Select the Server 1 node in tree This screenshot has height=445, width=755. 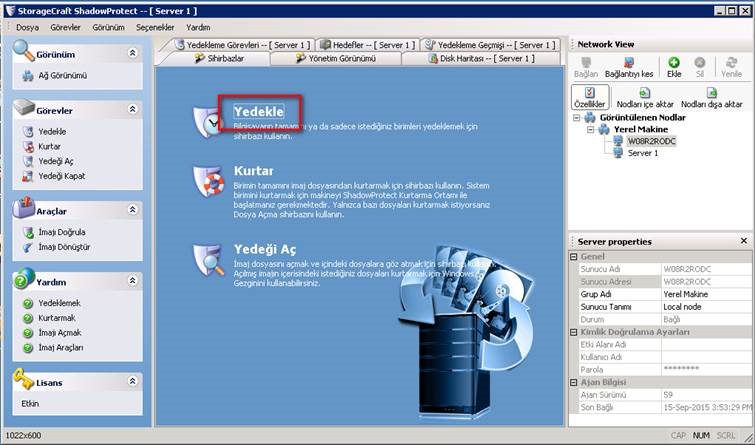643,153
